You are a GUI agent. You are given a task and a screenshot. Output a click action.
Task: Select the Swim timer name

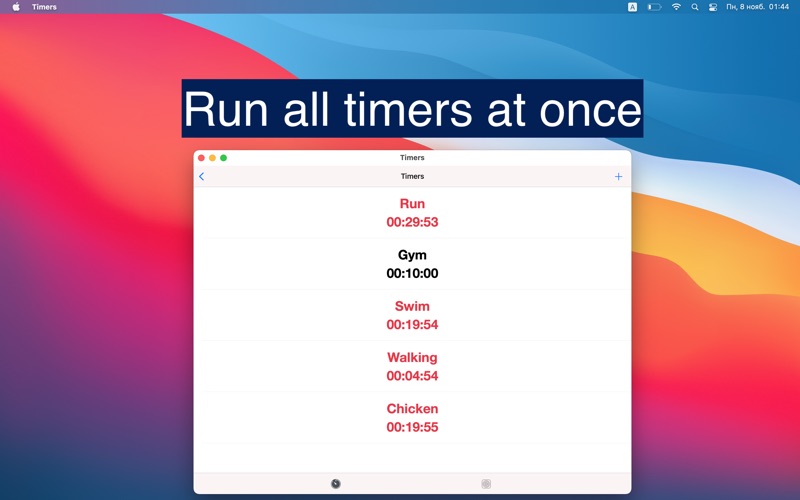click(412, 306)
